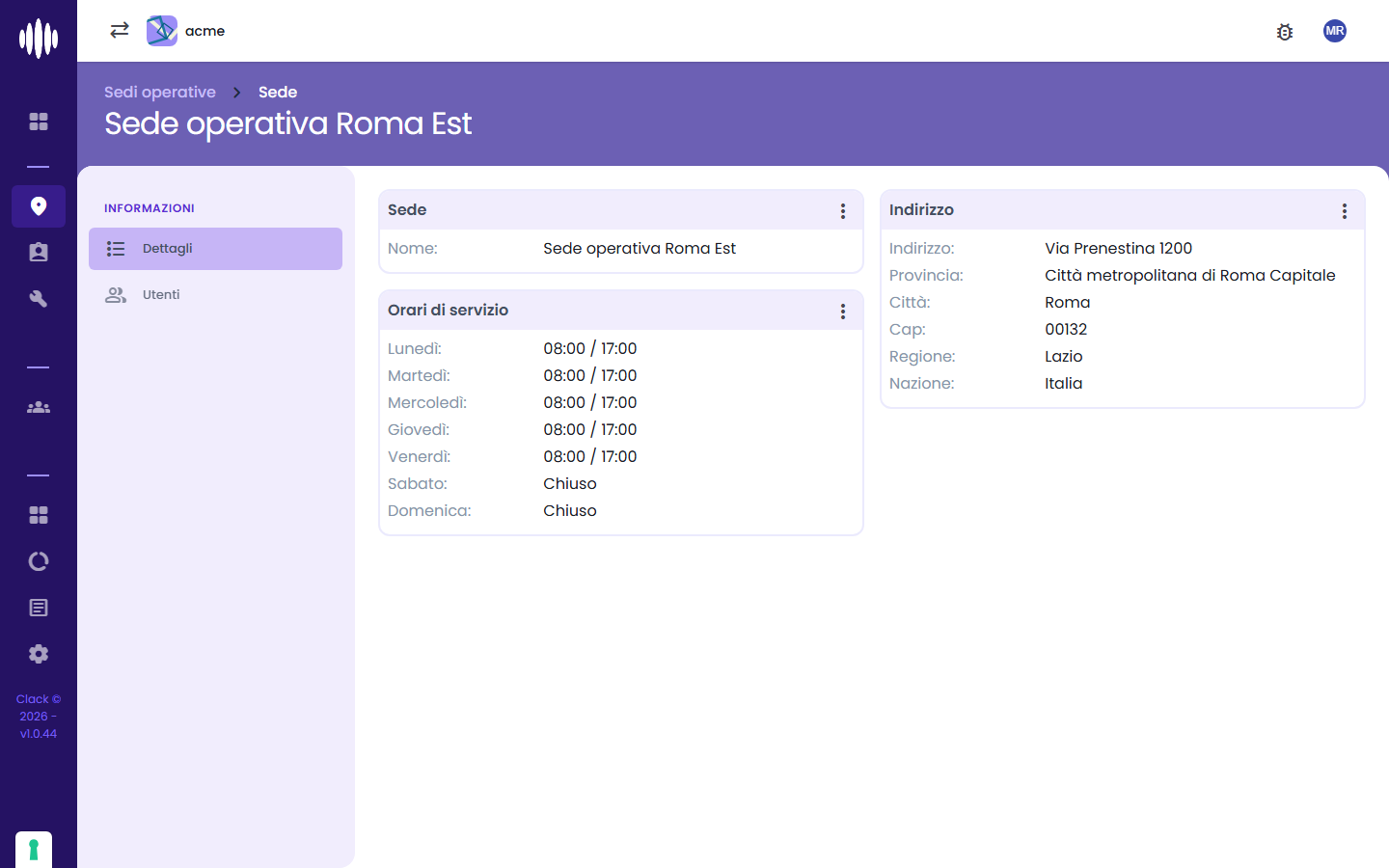Click the acme workspace name
1389x868 pixels.
204,31
